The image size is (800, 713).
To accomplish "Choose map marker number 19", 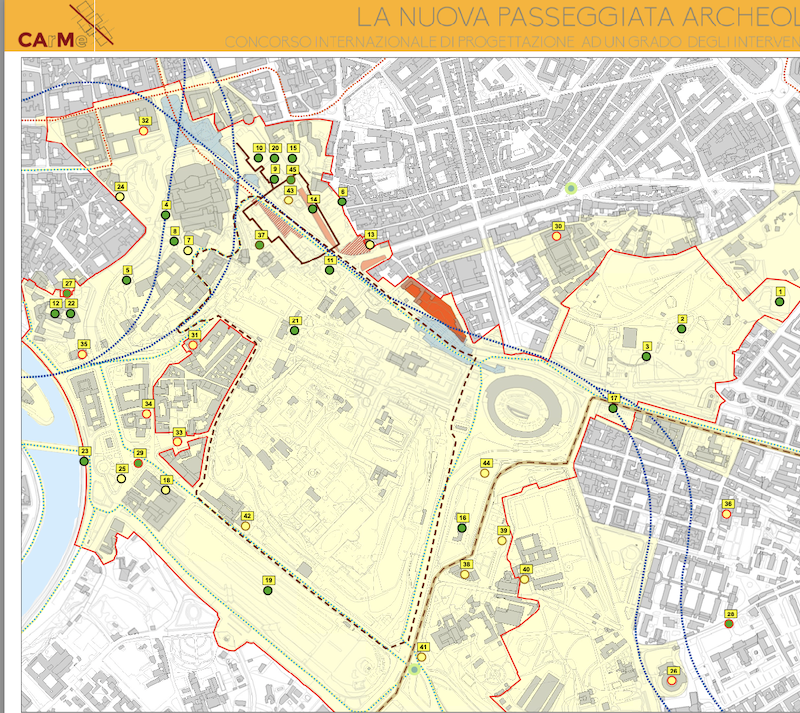I will (x=268, y=591).
